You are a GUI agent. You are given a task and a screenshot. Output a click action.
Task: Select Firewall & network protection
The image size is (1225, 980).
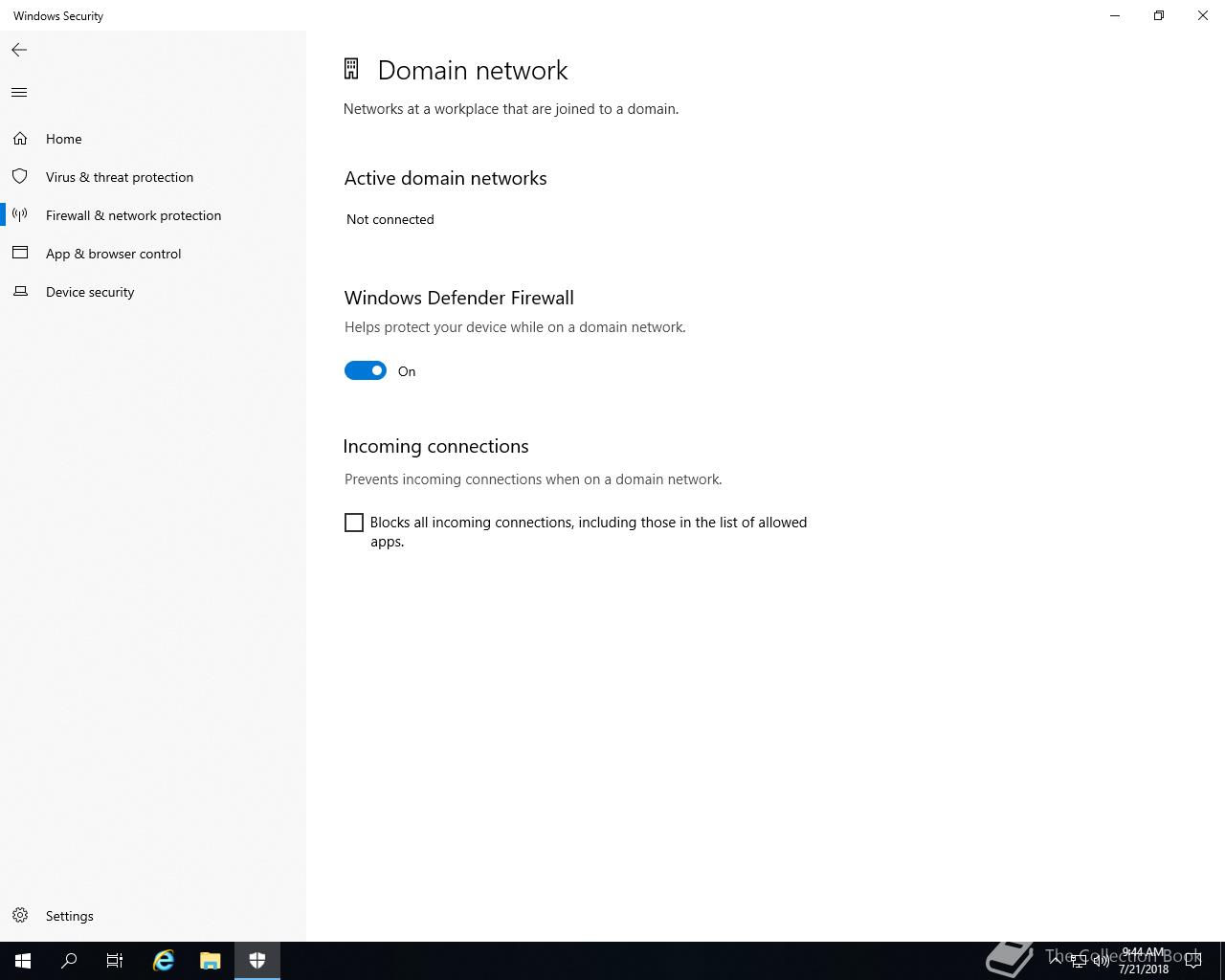click(x=153, y=215)
